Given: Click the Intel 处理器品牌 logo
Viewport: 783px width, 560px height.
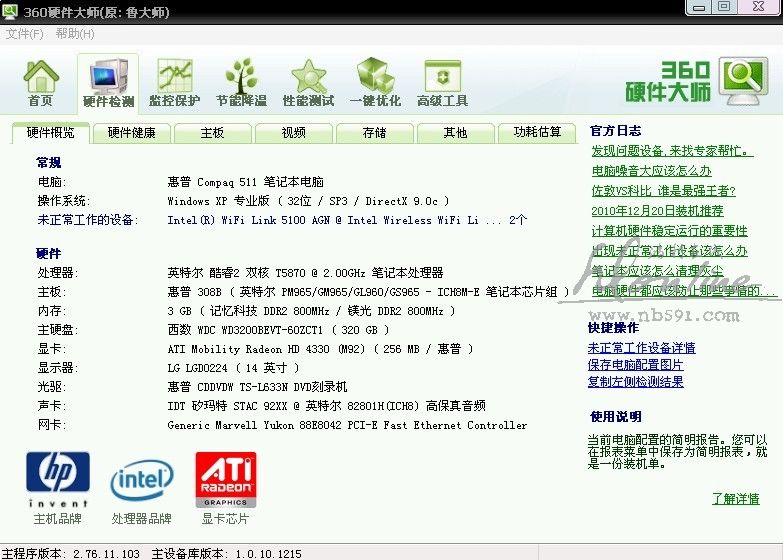Looking at the screenshot, I should (142, 480).
